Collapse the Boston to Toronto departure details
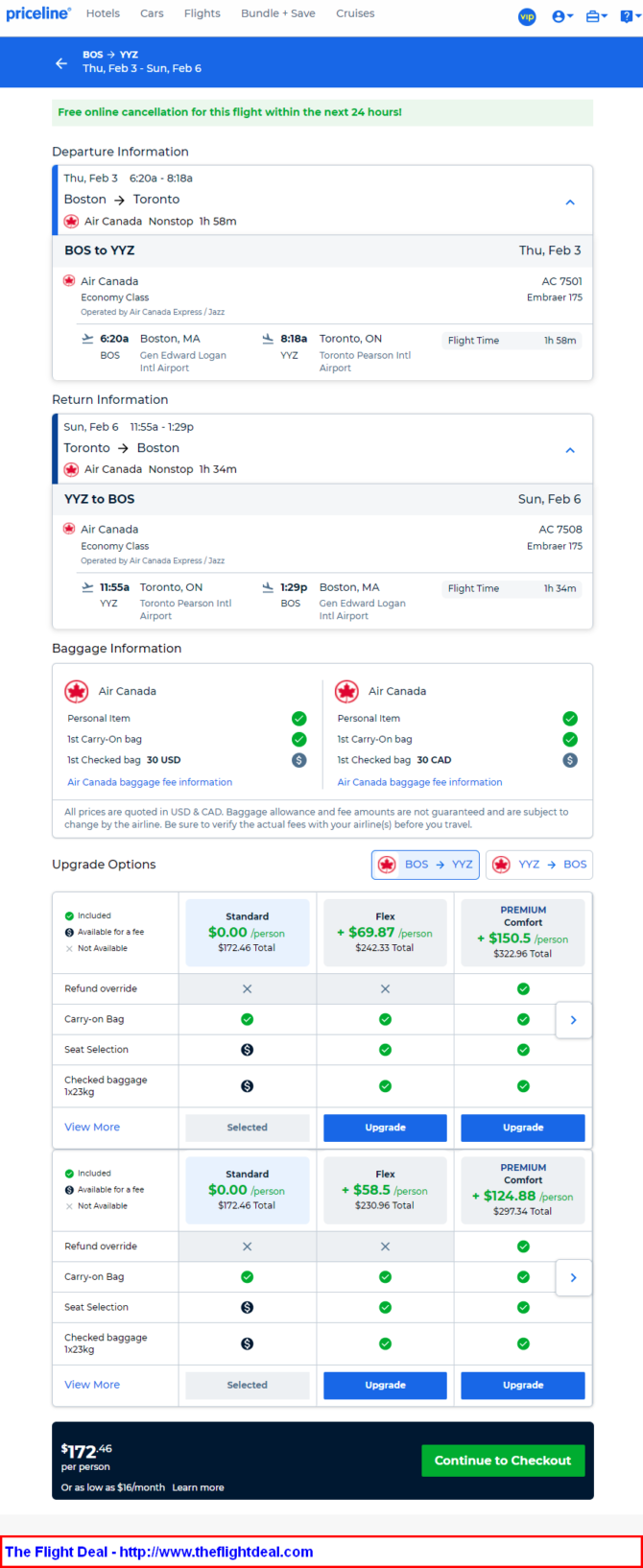The height and width of the screenshot is (1568, 643). click(570, 202)
